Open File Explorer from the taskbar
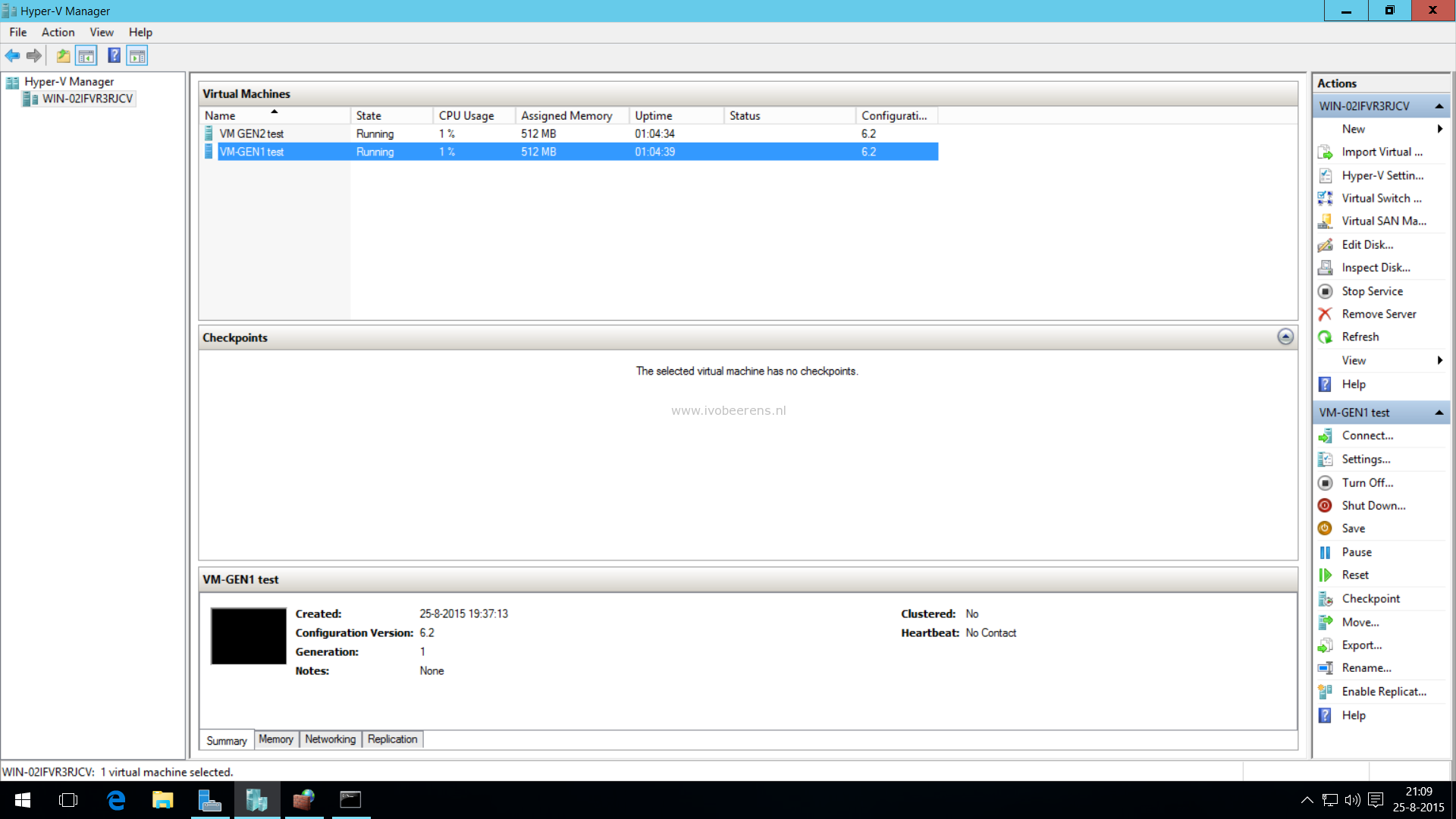 click(x=162, y=800)
